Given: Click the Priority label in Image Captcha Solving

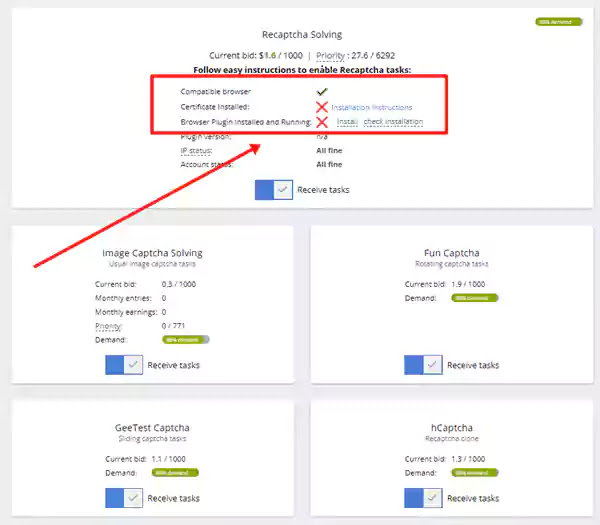Looking at the screenshot, I should (108, 326).
